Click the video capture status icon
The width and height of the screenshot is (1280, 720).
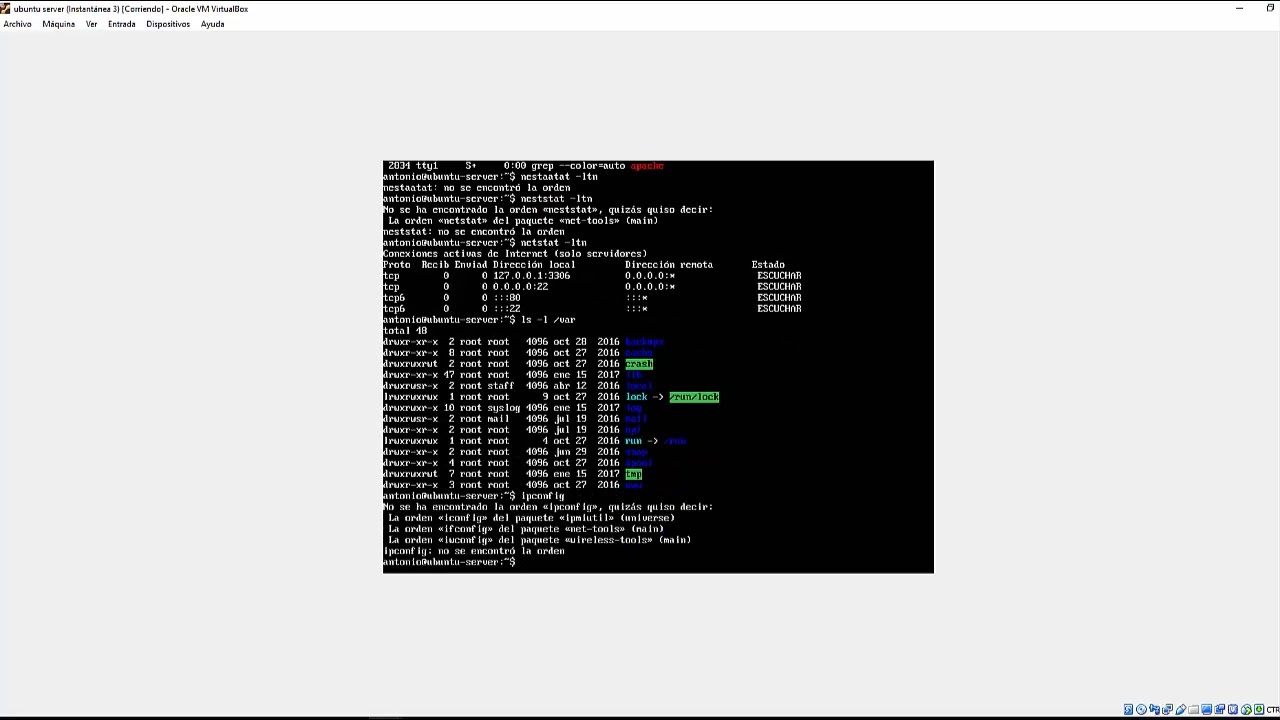pos(1219,709)
